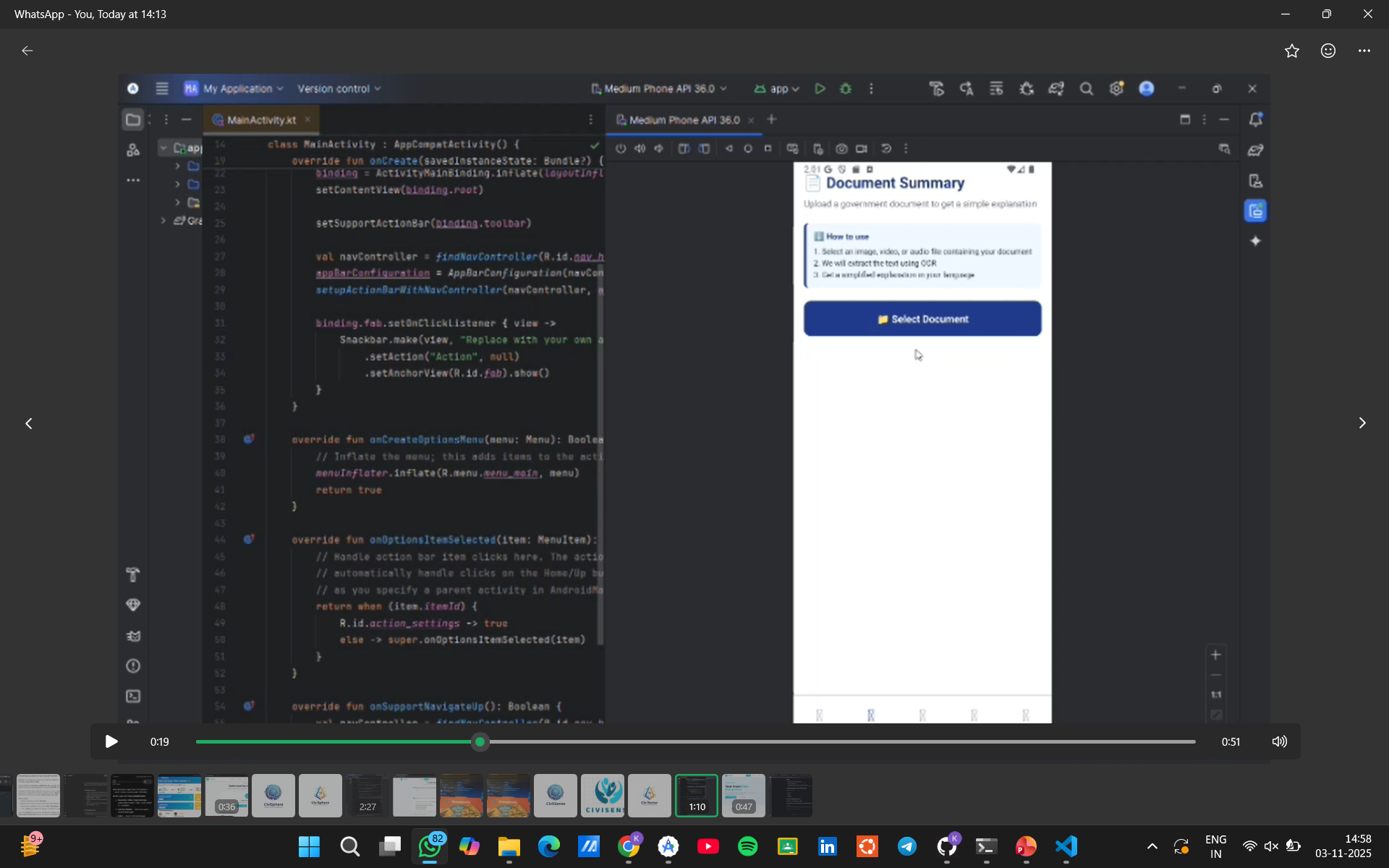Show the previous media item

(29, 423)
